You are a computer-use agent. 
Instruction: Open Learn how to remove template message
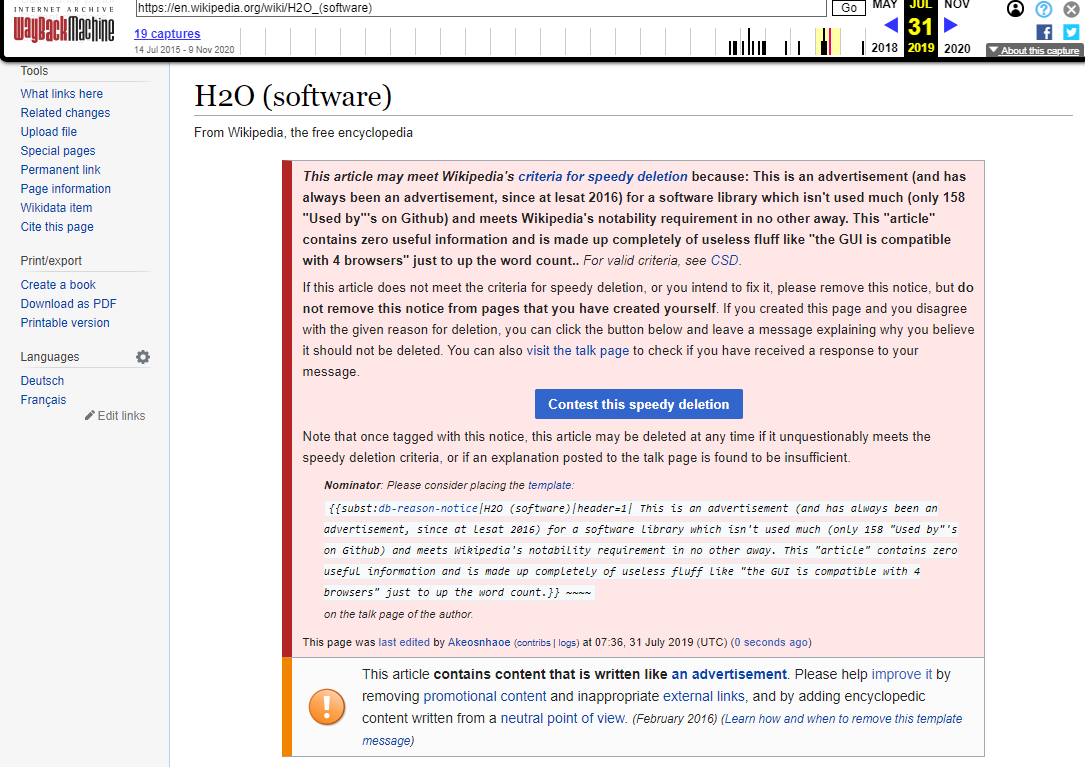tap(662, 730)
